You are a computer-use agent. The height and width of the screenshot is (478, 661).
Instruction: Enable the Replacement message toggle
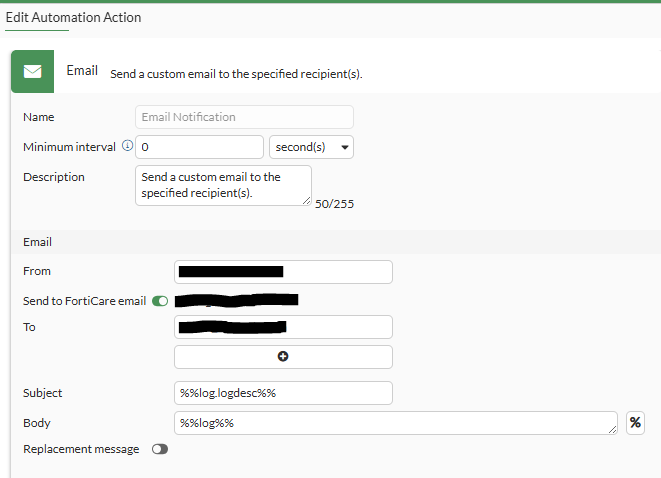160,449
